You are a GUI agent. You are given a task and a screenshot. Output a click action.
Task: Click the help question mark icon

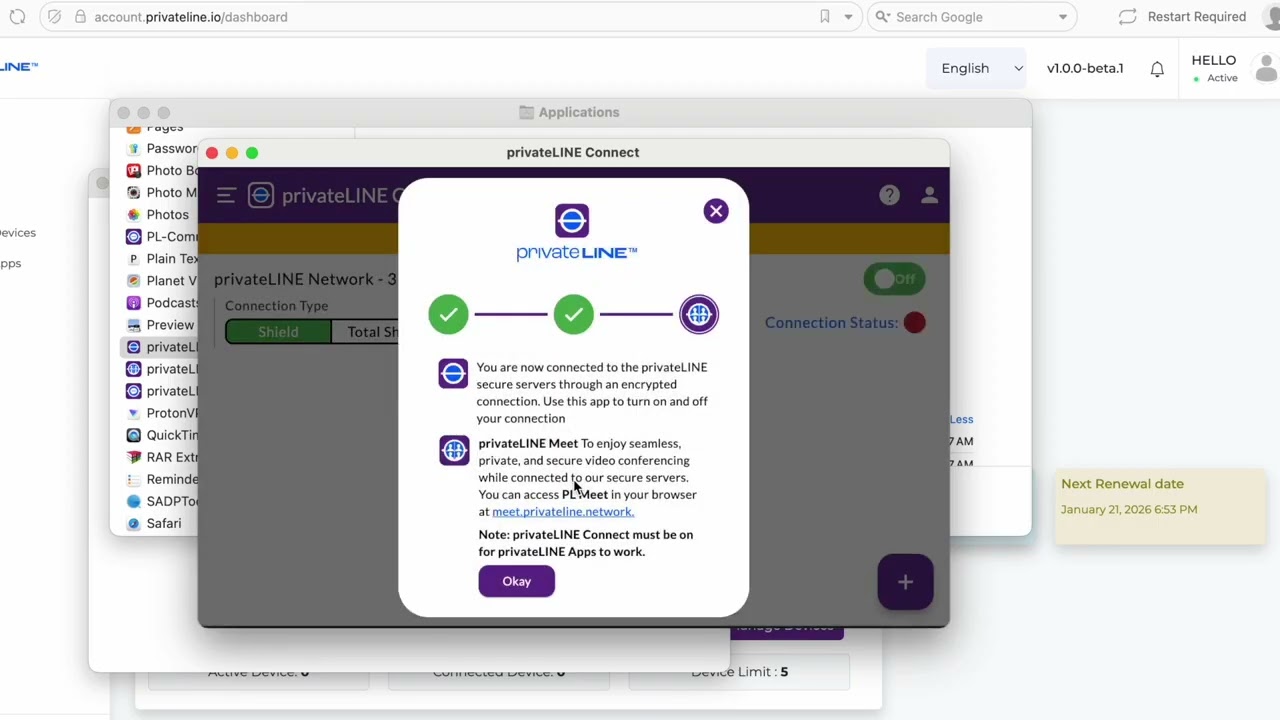click(x=889, y=195)
